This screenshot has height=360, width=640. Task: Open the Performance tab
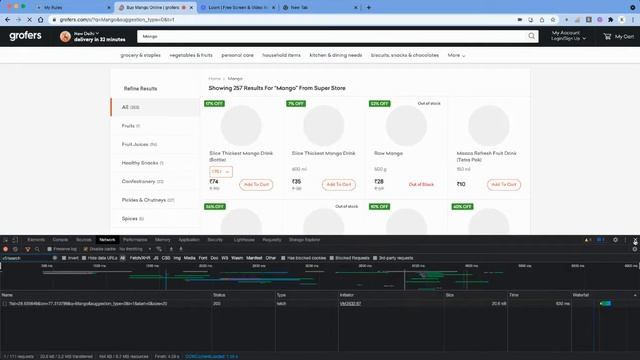pos(135,240)
